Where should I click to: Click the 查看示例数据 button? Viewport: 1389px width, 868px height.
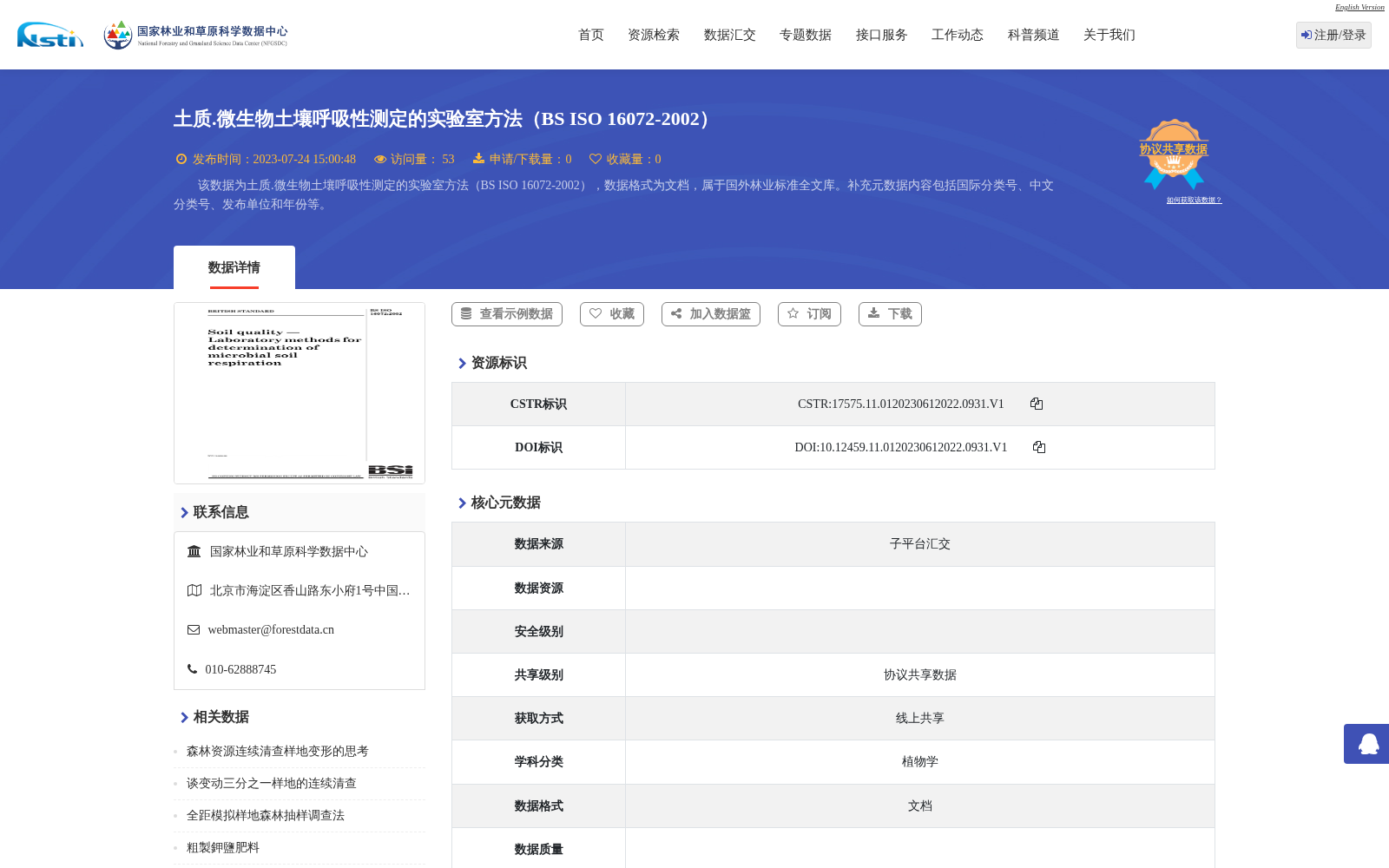tap(507, 314)
